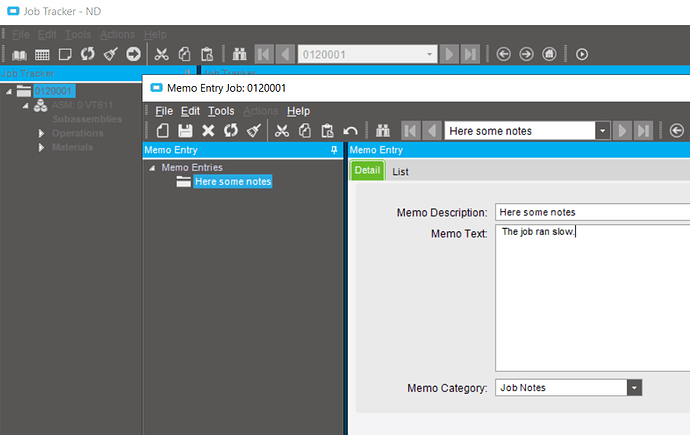Viewport: 690px width, 435px height.
Task: Collapse the ASM: 0 VT611 tree node
Action: tap(26, 106)
